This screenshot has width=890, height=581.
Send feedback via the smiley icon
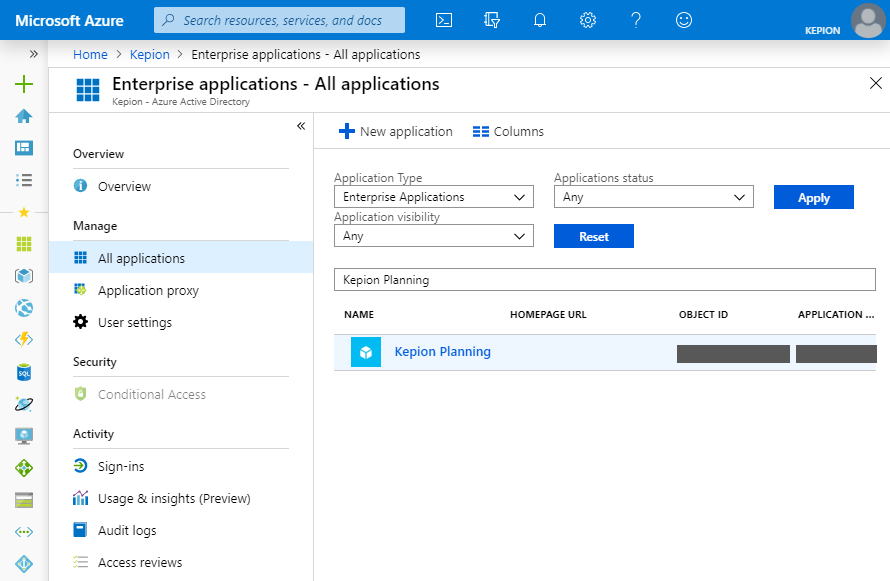click(684, 20)
